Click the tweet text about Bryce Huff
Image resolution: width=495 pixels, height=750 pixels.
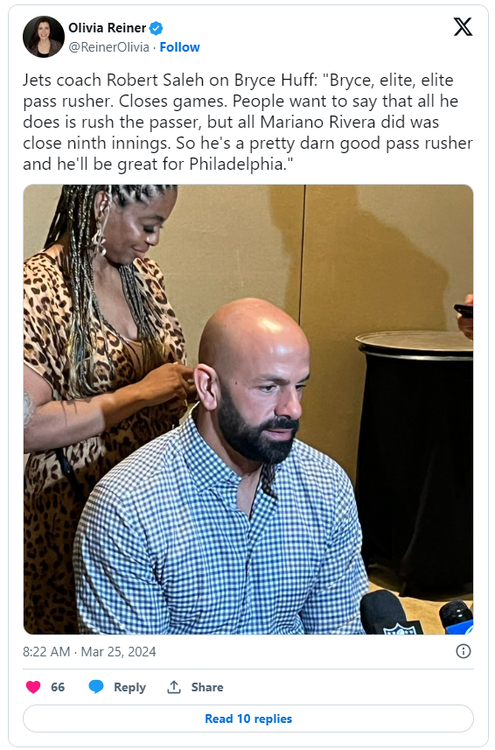tap(248, 122)
